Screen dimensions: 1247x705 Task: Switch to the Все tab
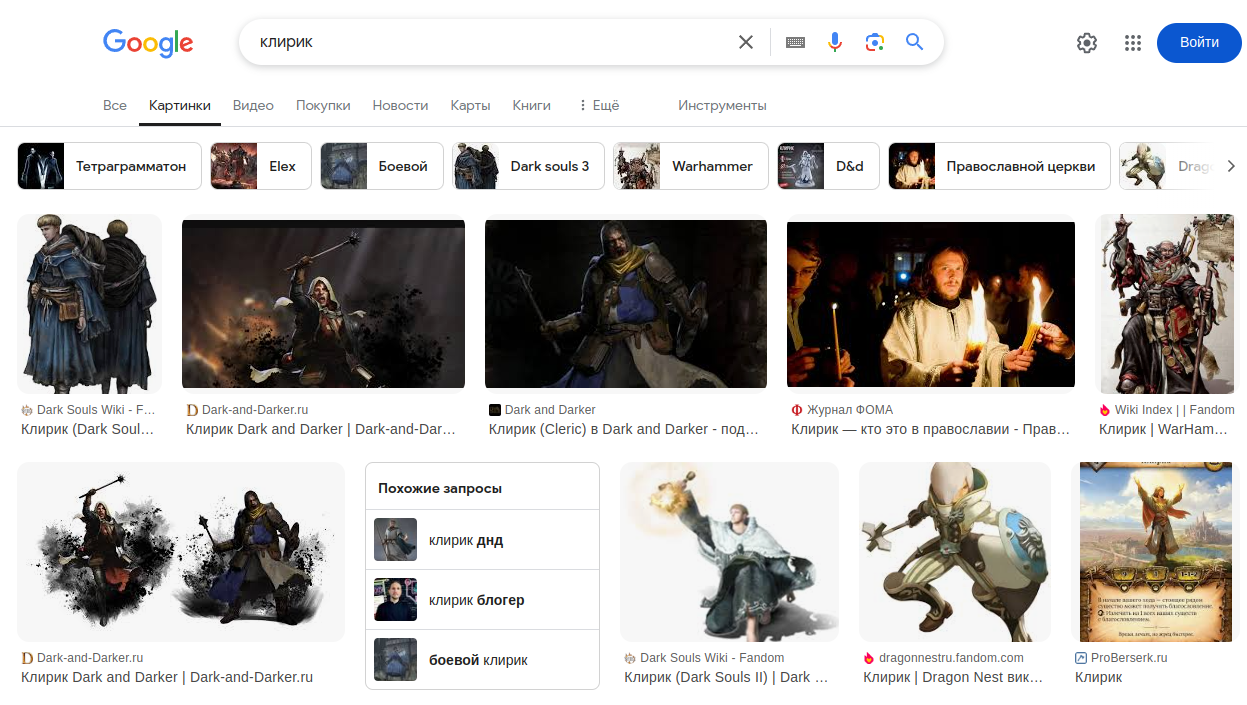click(115, 105)
